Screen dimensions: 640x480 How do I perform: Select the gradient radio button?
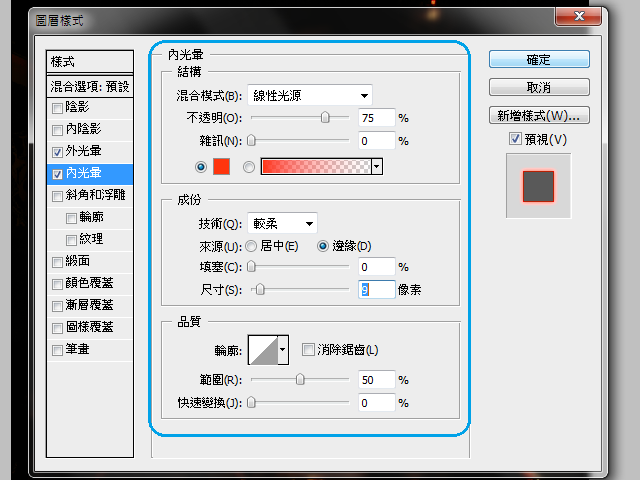pyautogui.click(x=249, y=167)
